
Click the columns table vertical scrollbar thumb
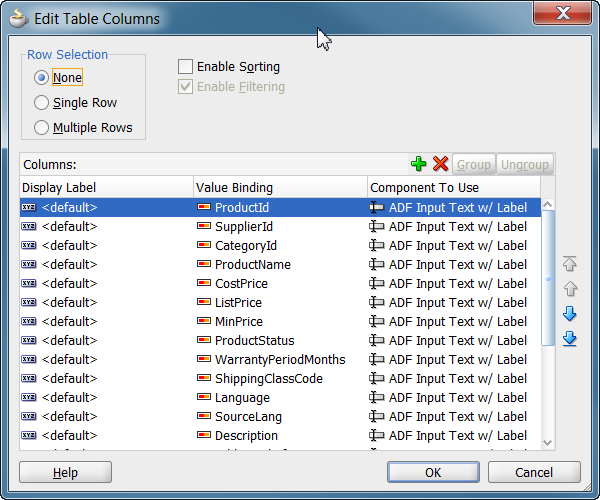tap(548, 278)
